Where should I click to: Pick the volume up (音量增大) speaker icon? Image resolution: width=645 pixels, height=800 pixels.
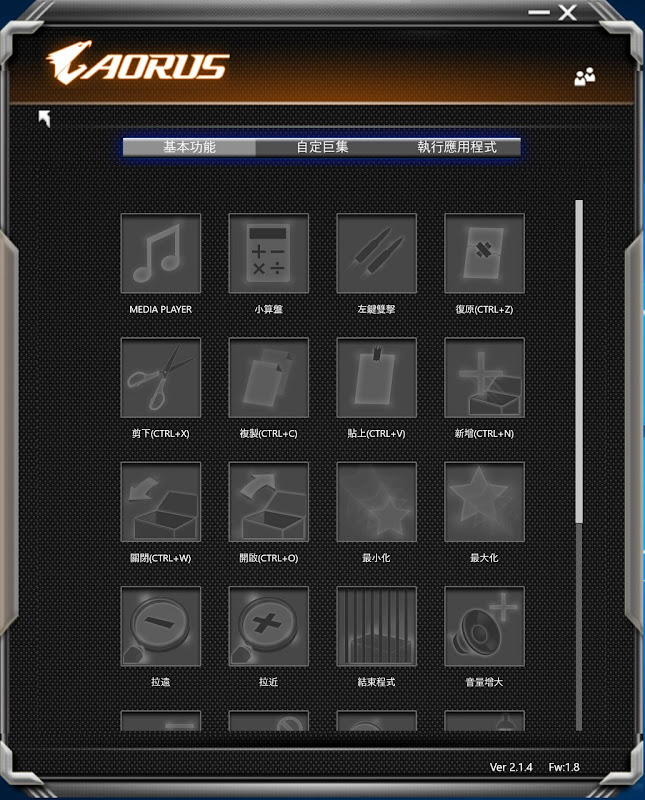(484, 626)
